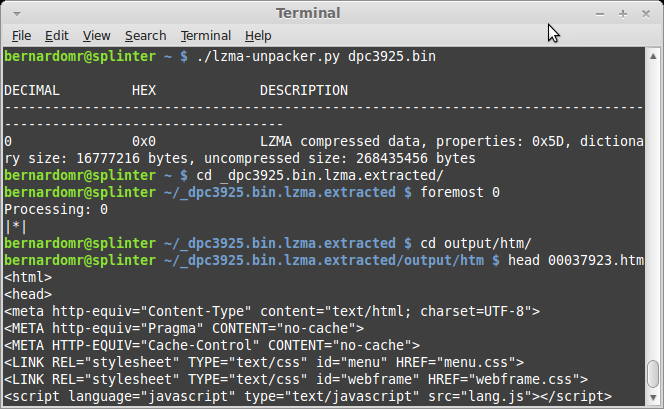Click the text "./lzma-unpacker.py dpc3925.bin"

pyautogui.click(x=316, y=57)
